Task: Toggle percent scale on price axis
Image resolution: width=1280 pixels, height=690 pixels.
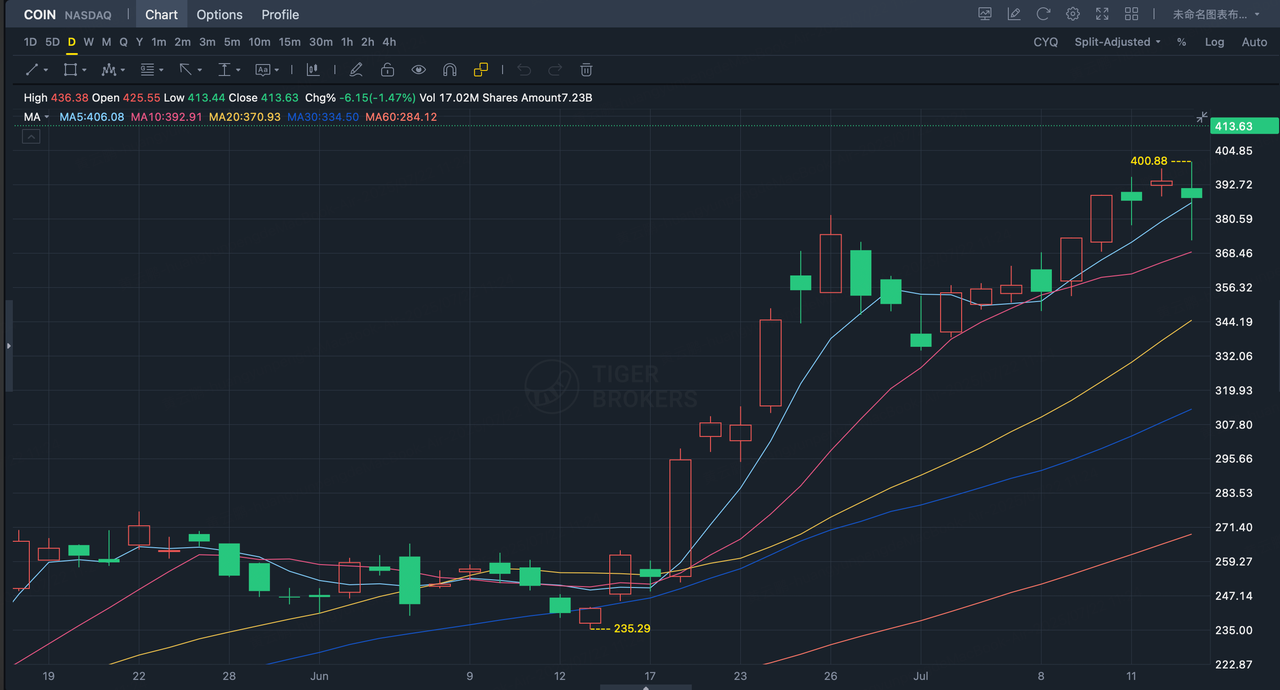Action: tap(1181, 42)
